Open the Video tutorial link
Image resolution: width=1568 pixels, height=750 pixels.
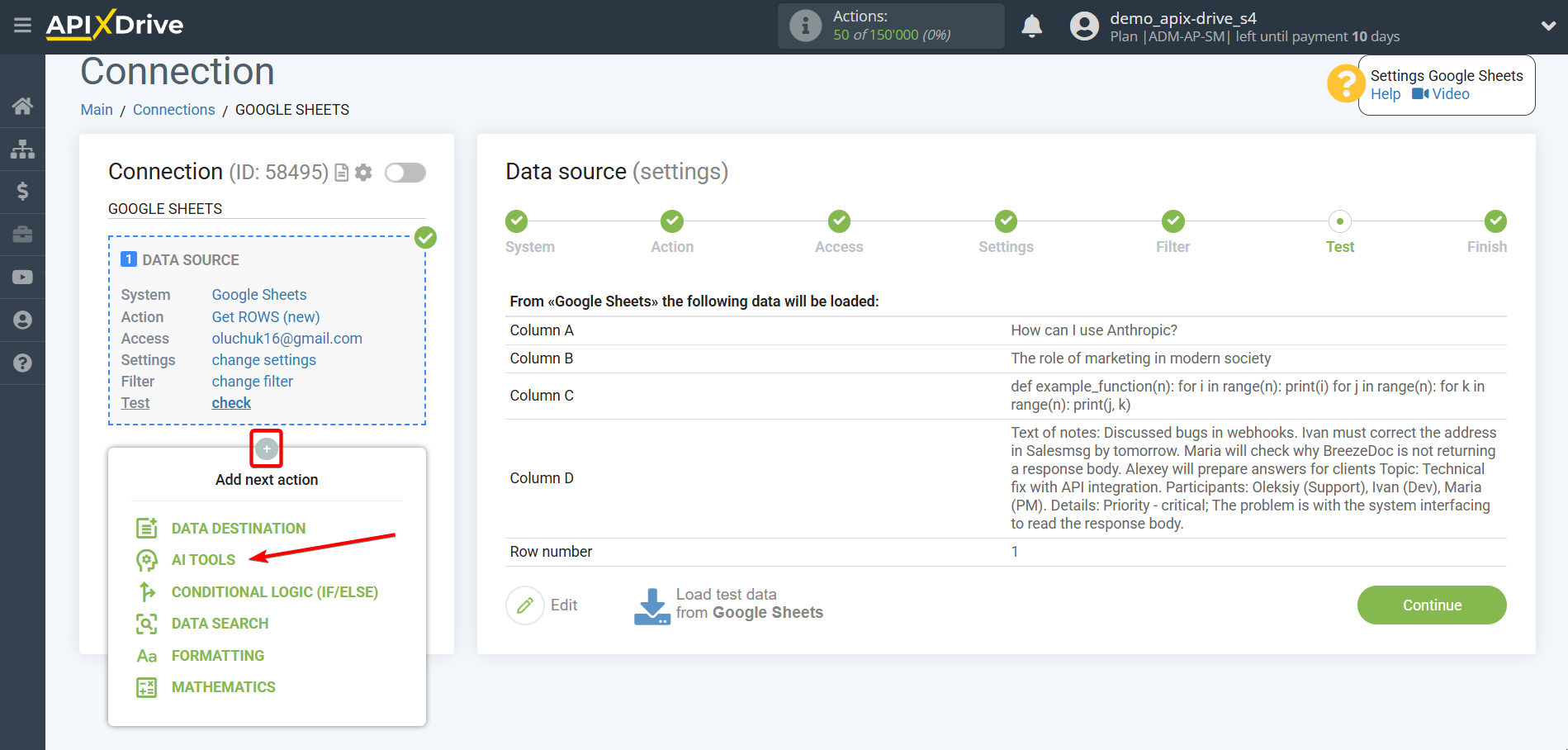point(1441,94)
